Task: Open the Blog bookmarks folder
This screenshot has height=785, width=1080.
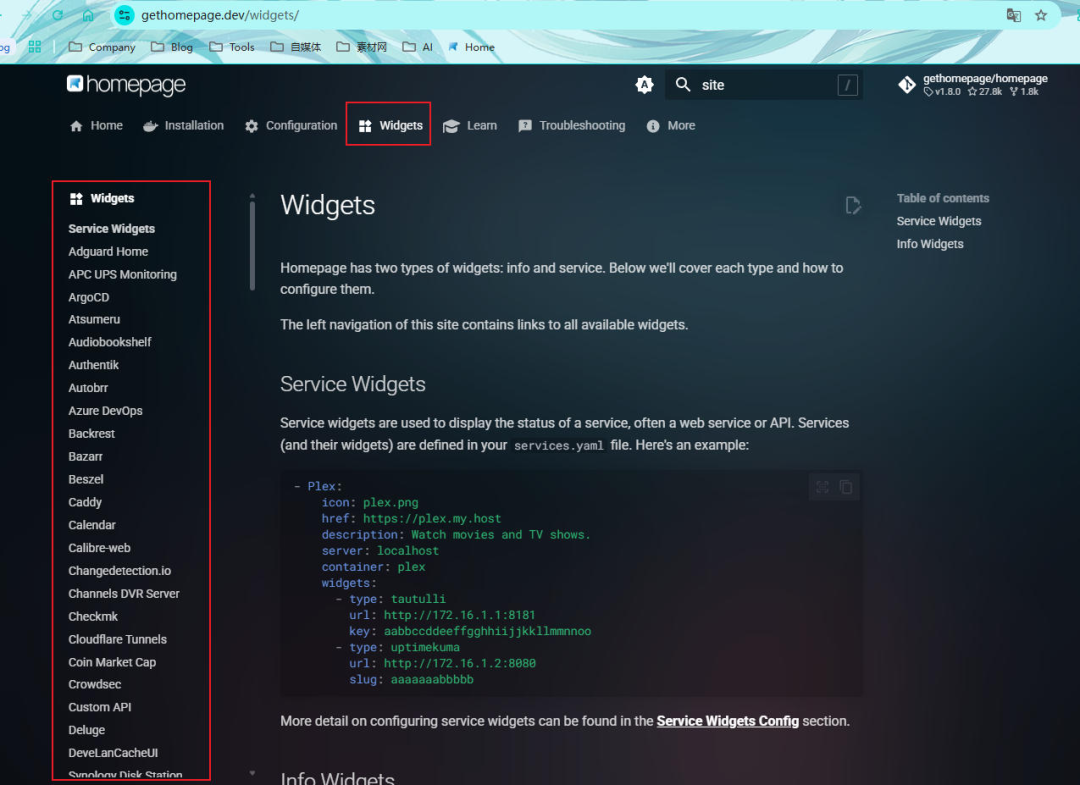Action: [172, 47]
